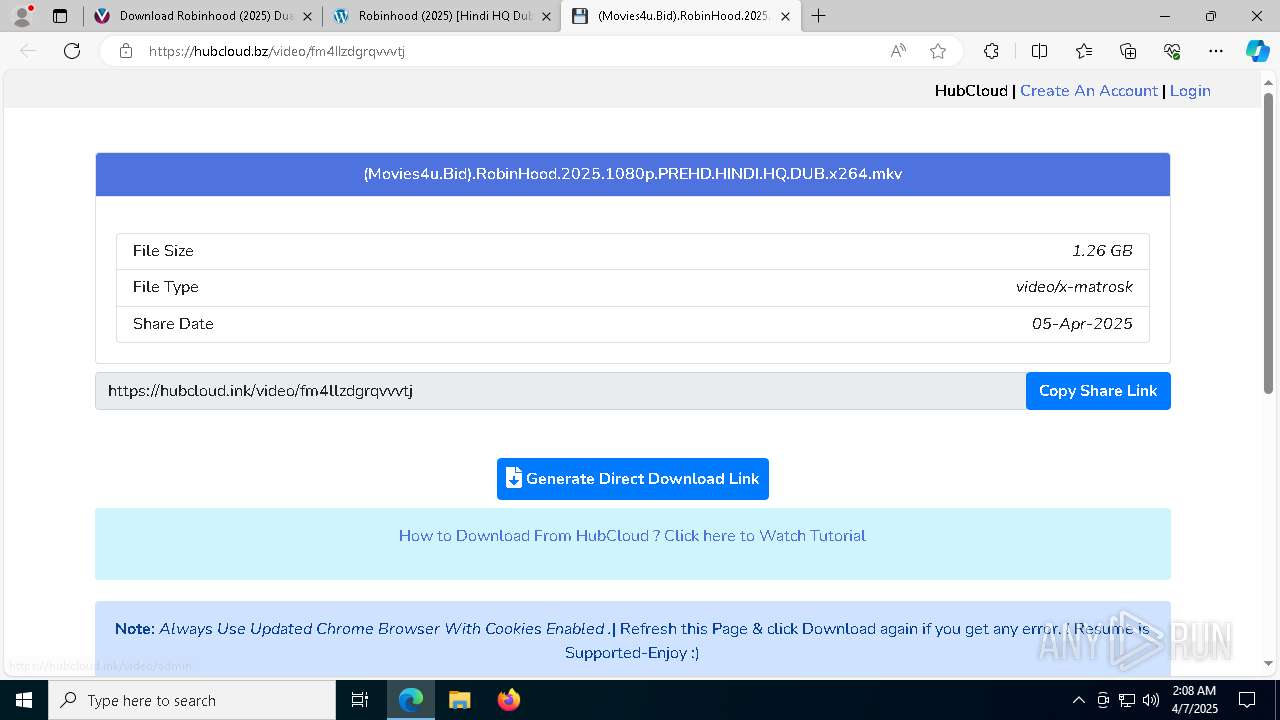Select the video/x-matrosk file type value
Image resolution: width=1280 pixels, height=720 pixels.
pos(1074,287)
